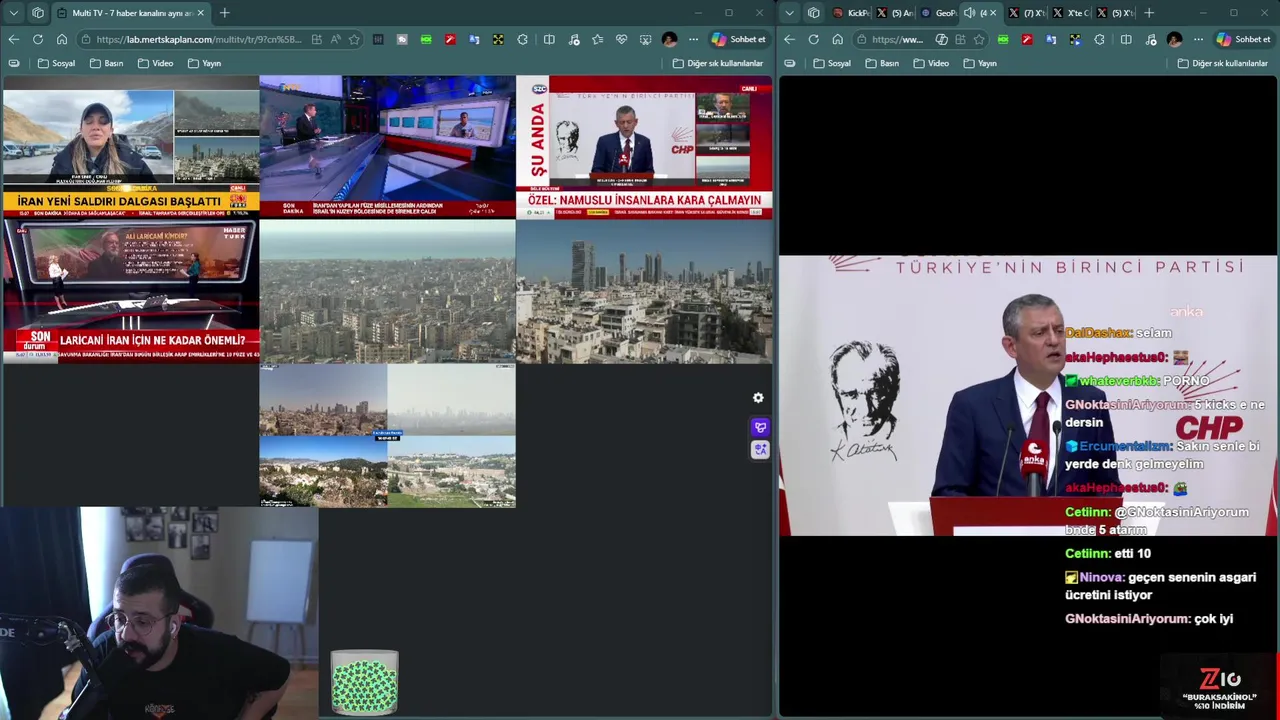1280x720 pixels.
Task: Click the CHP speech video in right window
Action: tap(1028, 396)
